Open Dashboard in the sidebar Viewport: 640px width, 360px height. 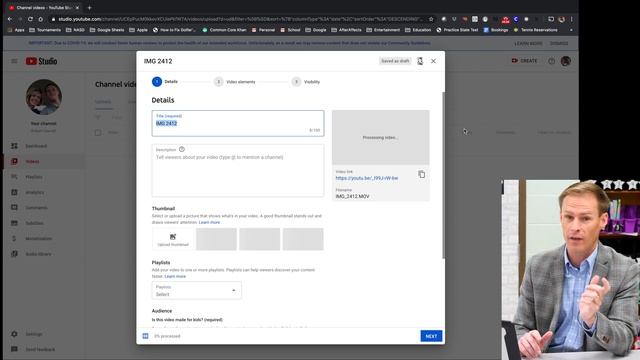pos(43,146)
